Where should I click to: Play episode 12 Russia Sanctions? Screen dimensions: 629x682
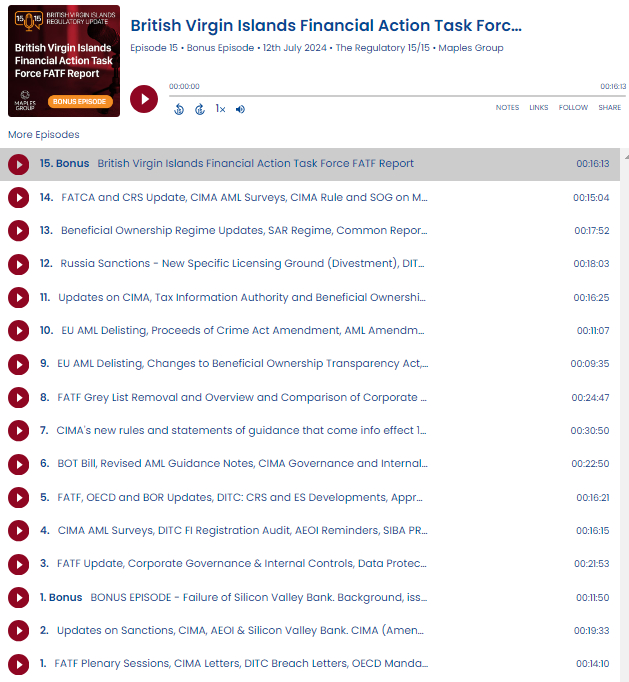click(18, 264)
